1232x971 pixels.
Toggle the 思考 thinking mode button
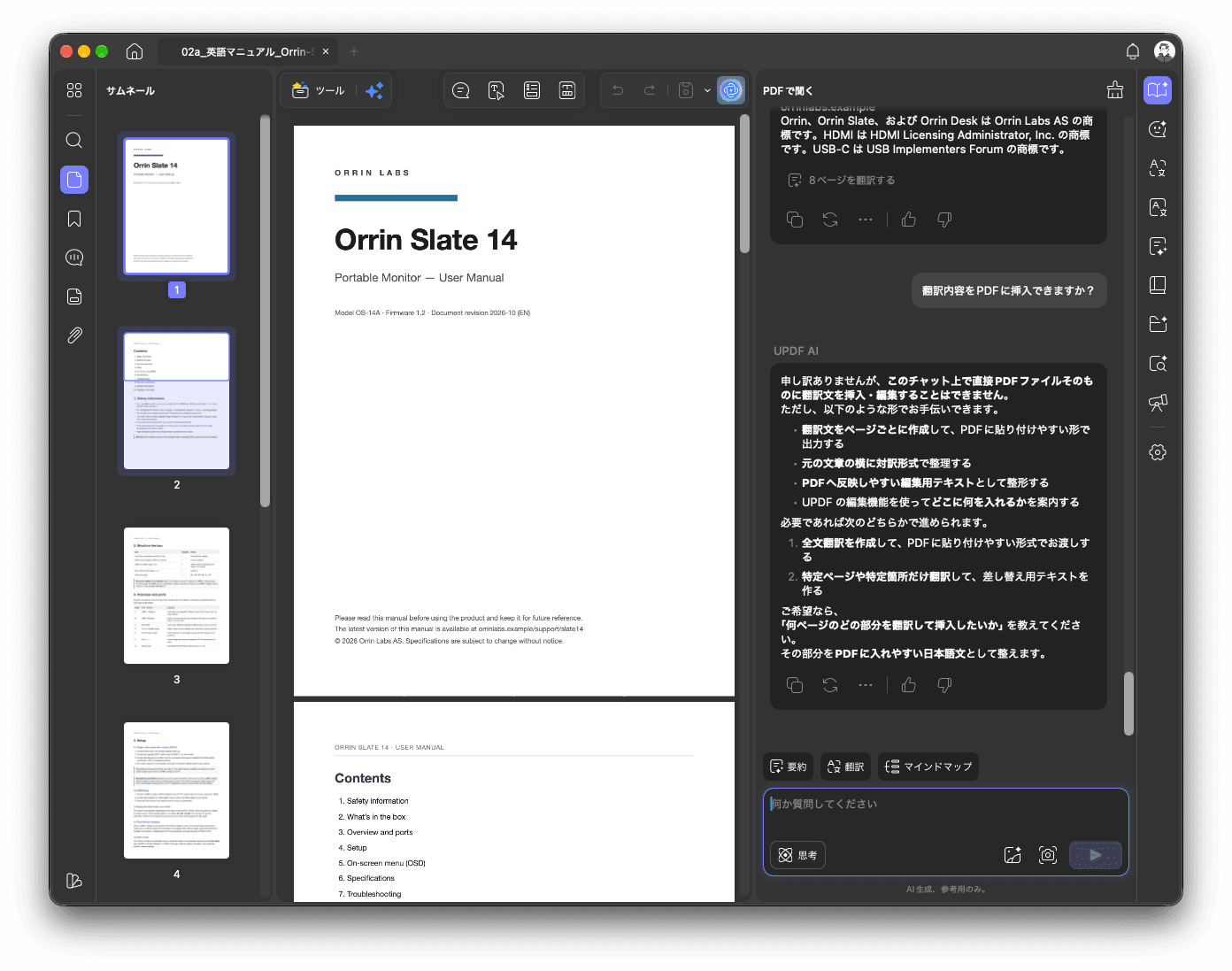tap(797, 855)
